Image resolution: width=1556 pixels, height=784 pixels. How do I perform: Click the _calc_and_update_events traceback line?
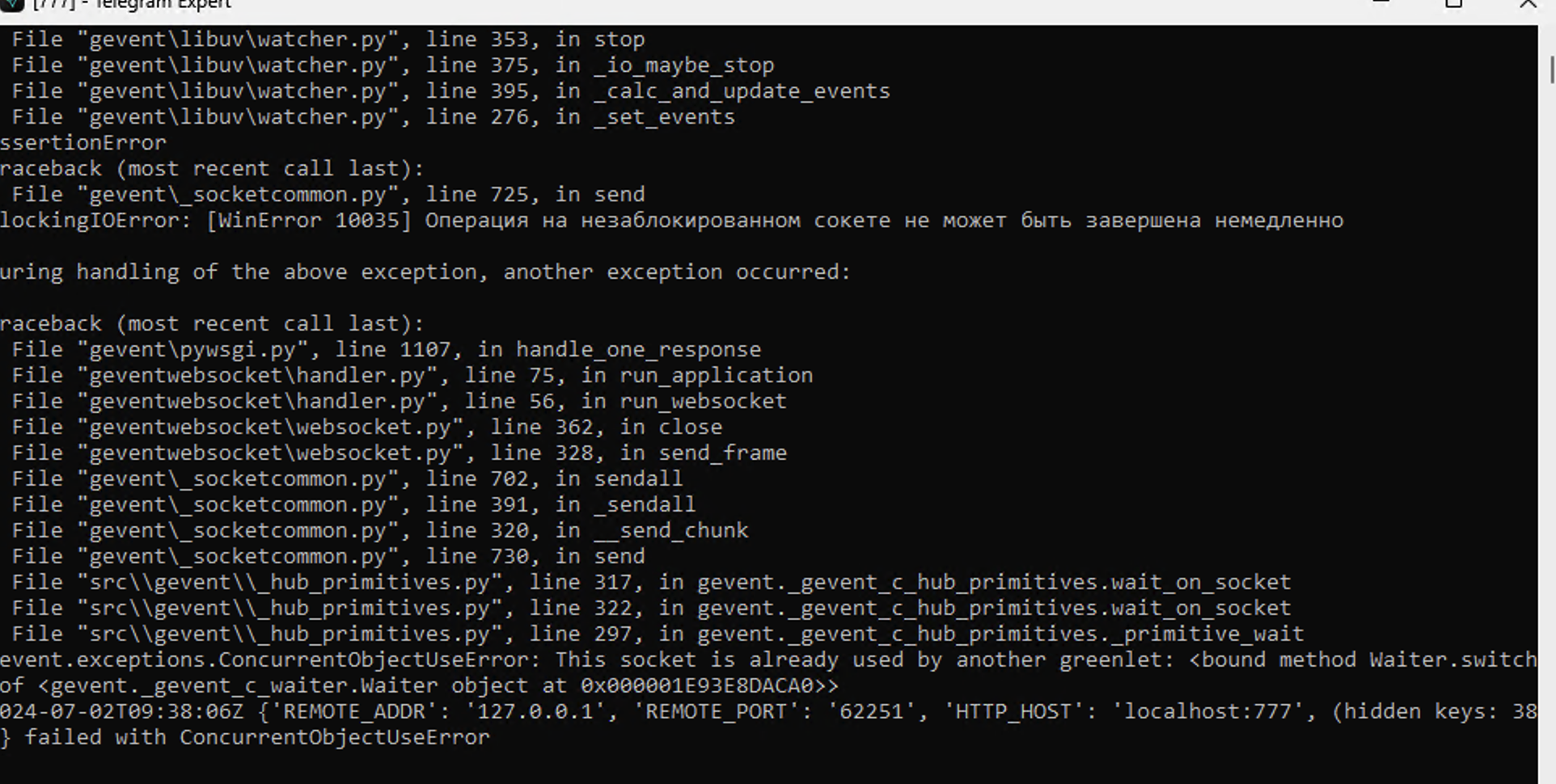click(x=450, y=91)
